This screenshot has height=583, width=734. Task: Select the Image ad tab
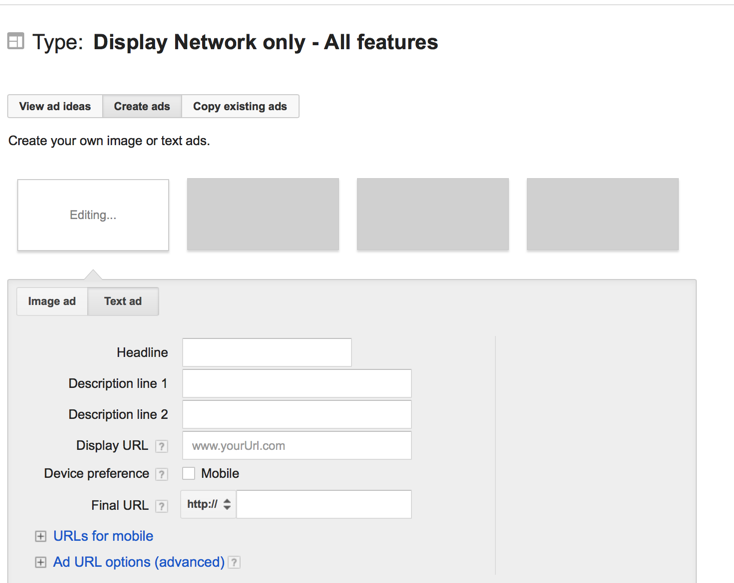click(52, 301)
